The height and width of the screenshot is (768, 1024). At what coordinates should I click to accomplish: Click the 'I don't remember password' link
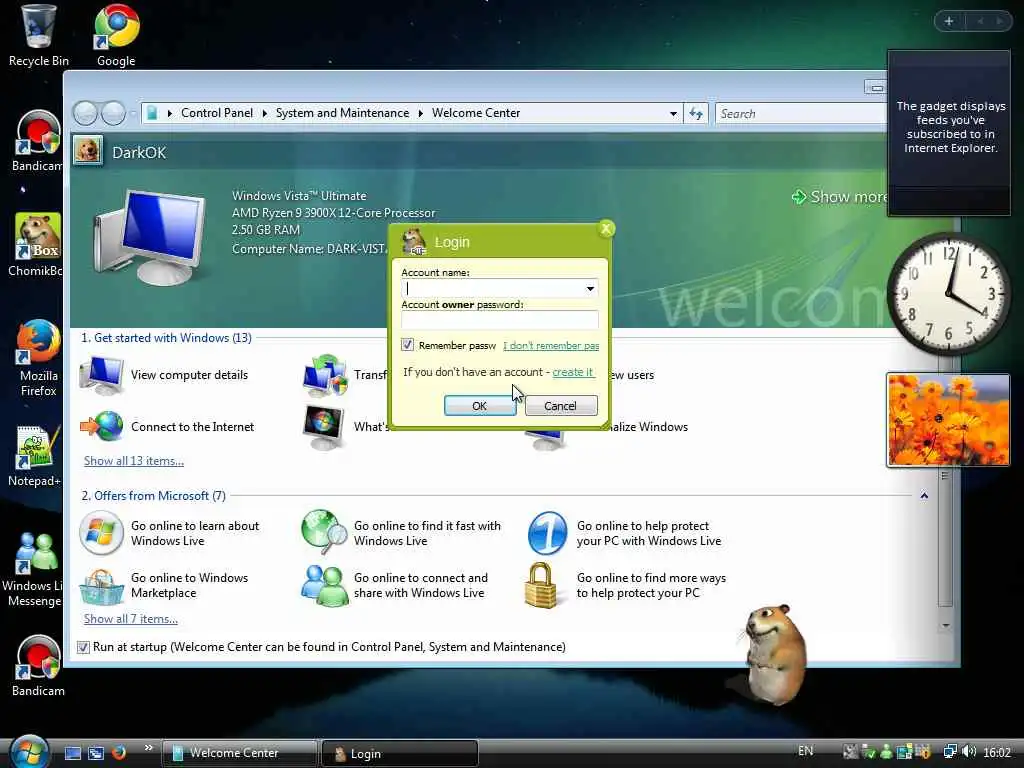551,345
